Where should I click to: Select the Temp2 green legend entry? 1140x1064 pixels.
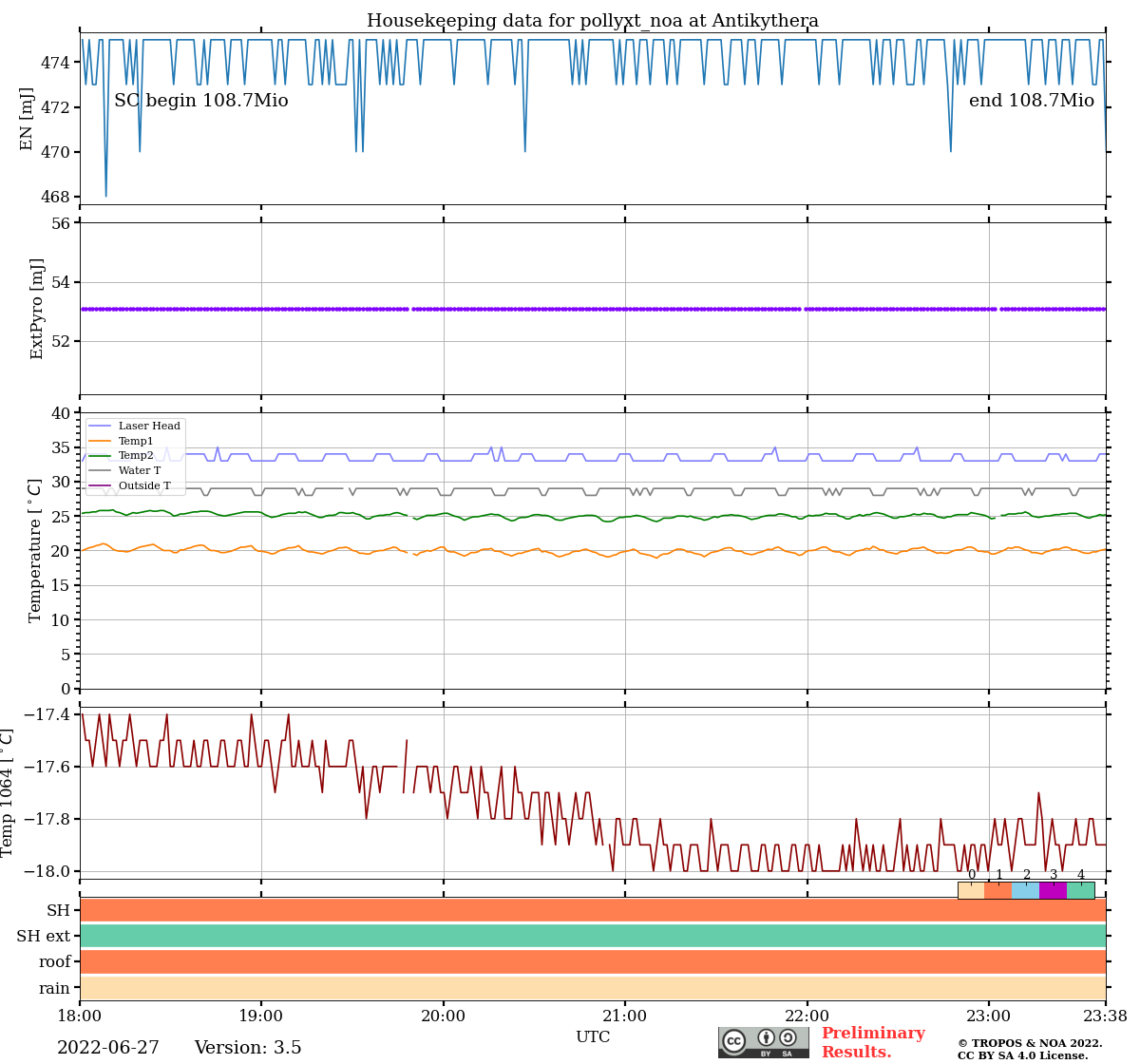pyautogui.click(x=136, y=456)
